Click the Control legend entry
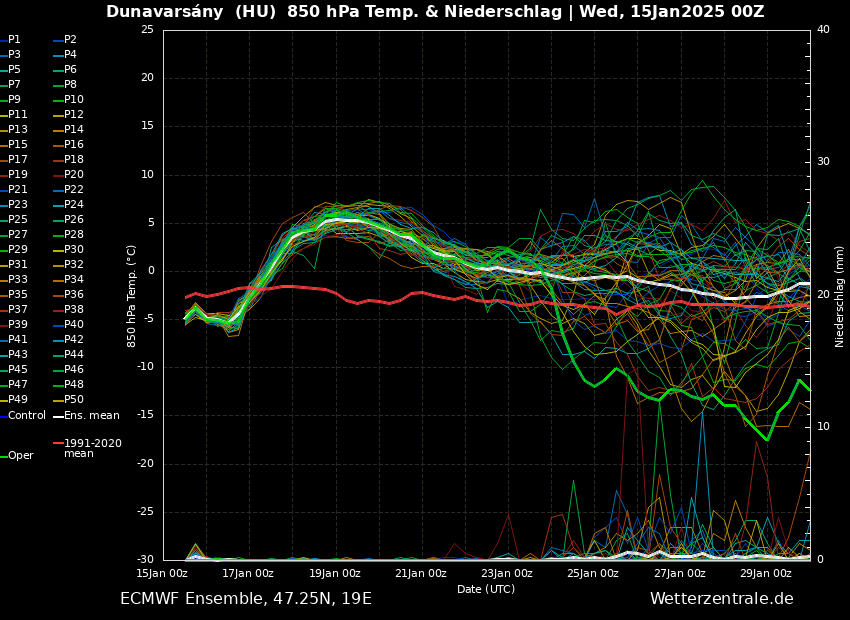This screenshot has height=620, width=850. [27, 415]
